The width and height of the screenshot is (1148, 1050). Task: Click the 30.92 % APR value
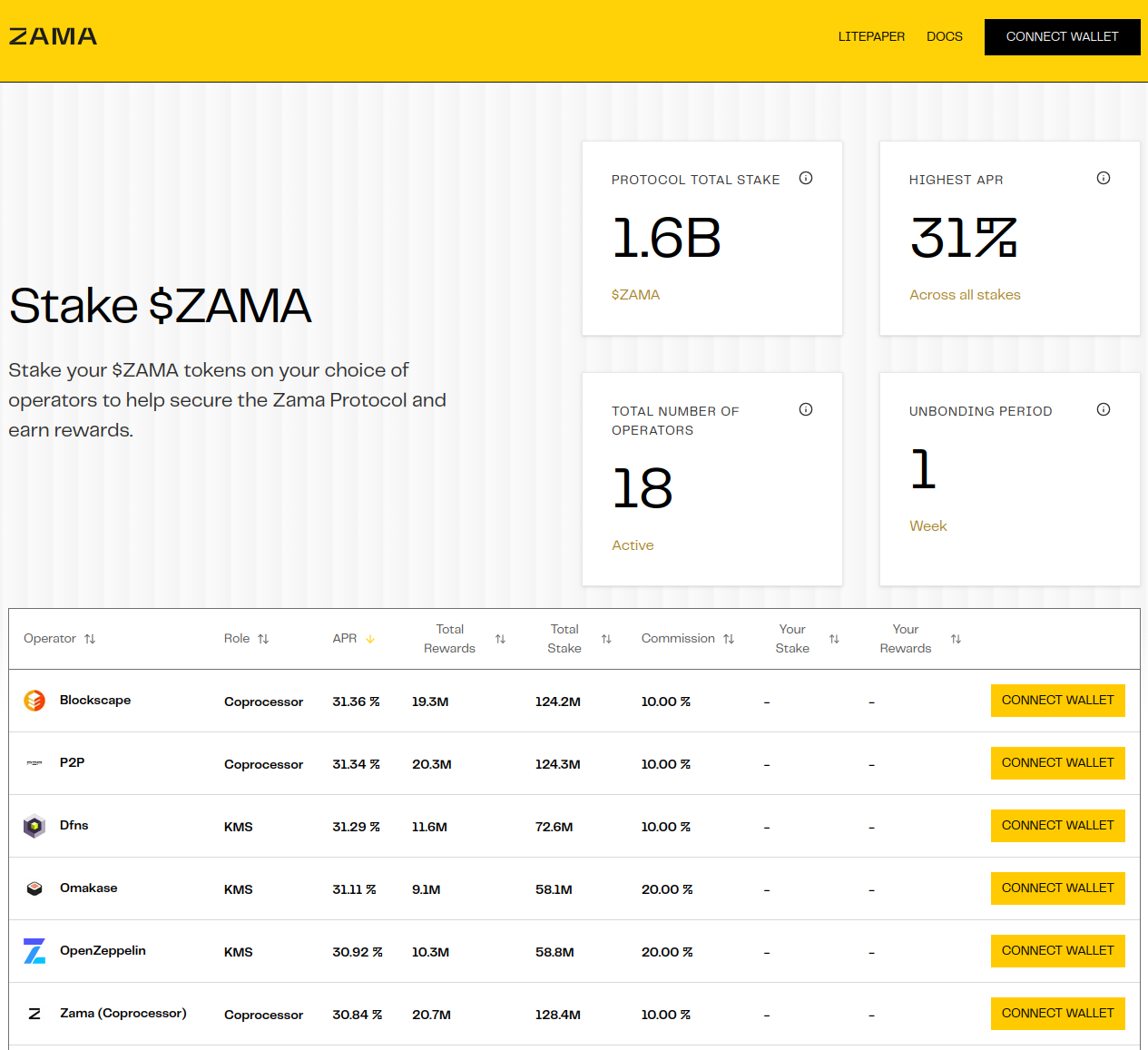[358, 952]
